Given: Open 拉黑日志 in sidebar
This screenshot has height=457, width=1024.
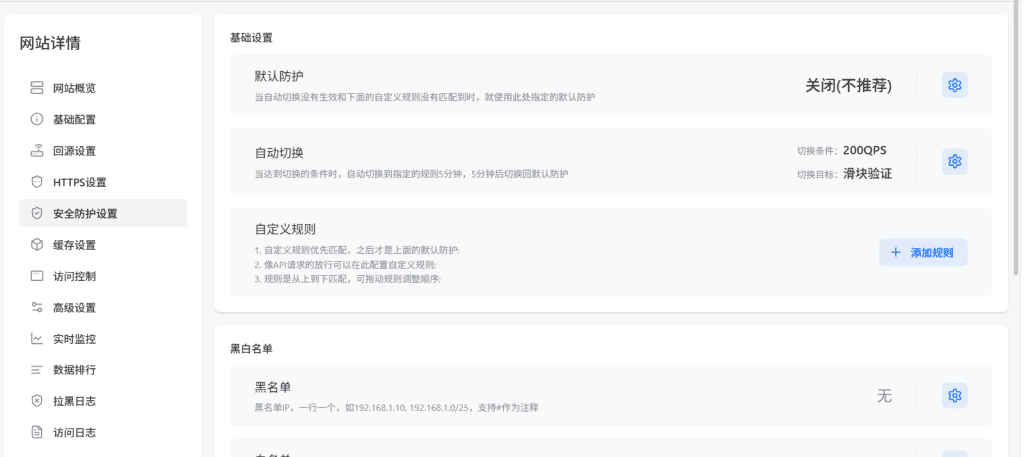Looking at the screenshot, I should pyautogui.click(x=103, y=401).
